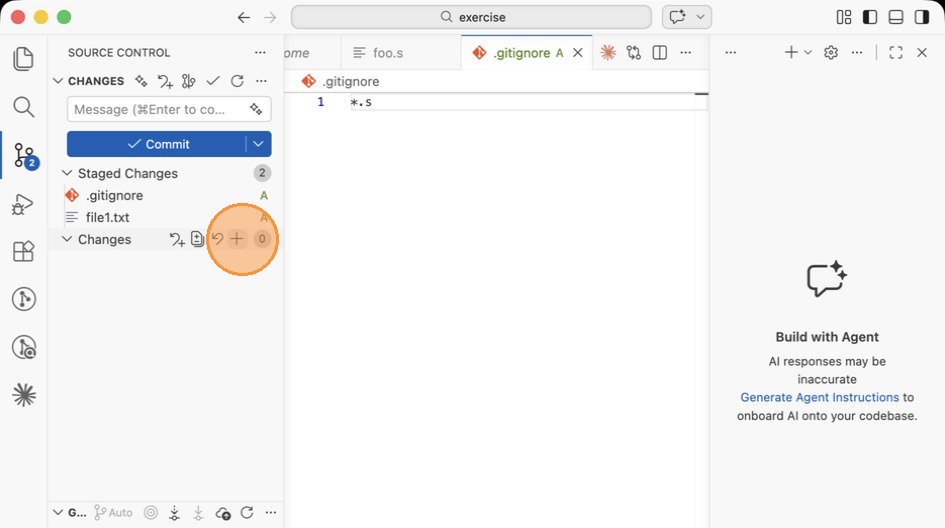The image size is (945, 528).
Task: Open the Explorer view in activity bar
Action: click(x=24, y=59)
